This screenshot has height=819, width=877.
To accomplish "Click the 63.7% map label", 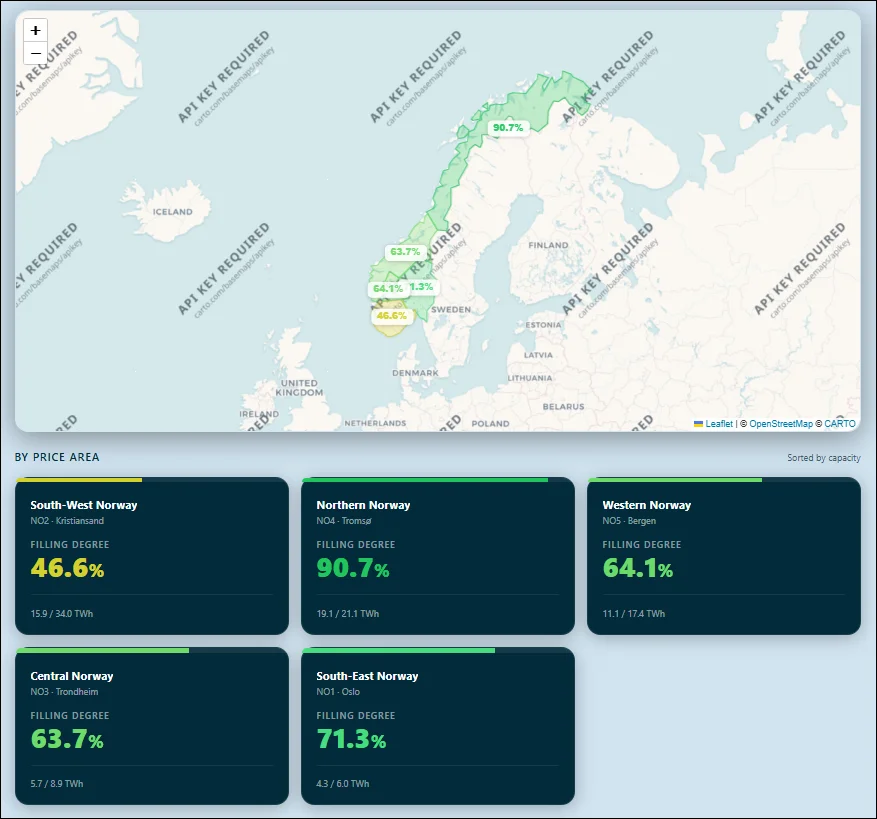I will [x=405, y=252].
